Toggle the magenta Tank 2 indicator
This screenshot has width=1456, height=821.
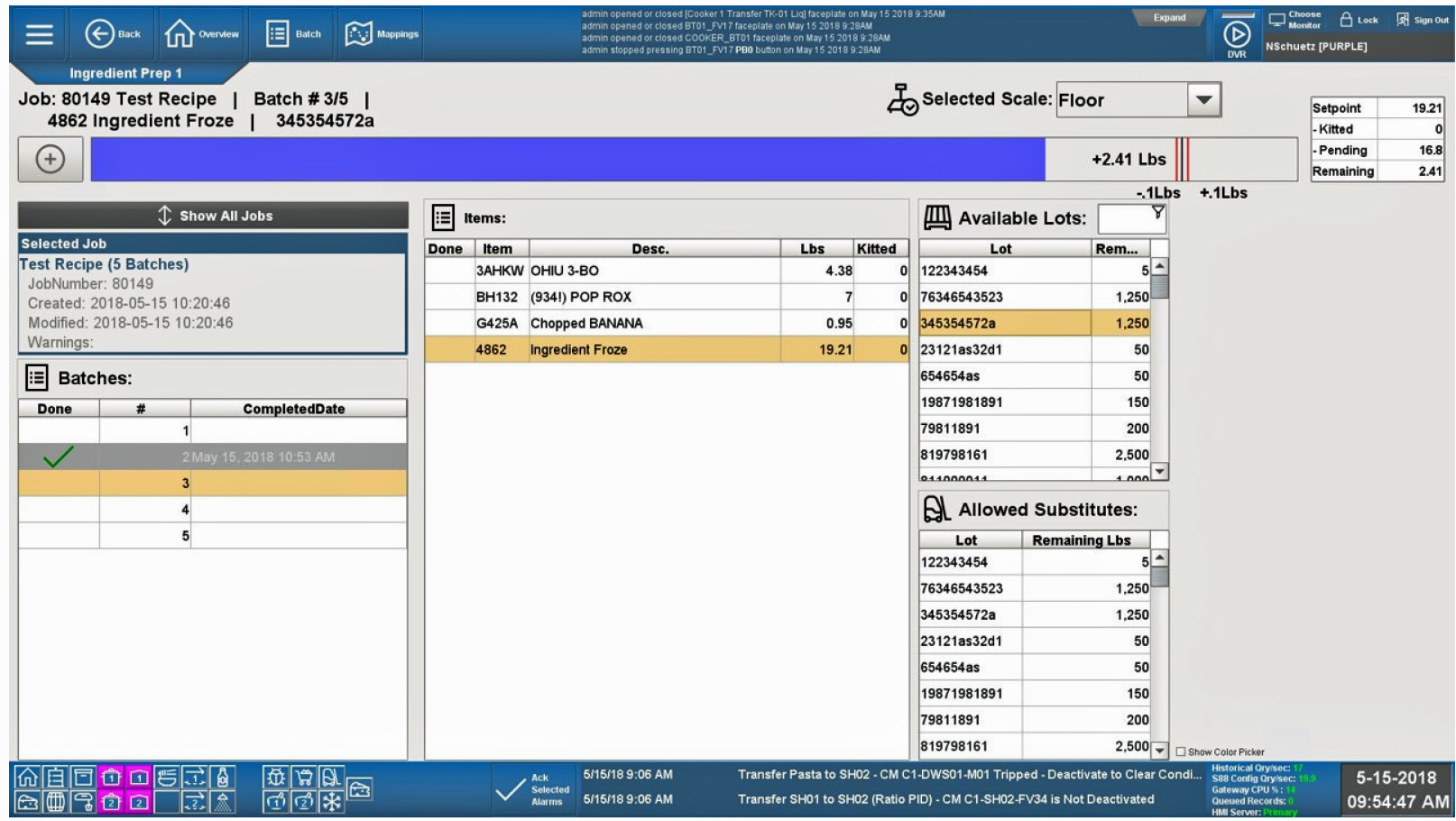[x=141, y=802]
